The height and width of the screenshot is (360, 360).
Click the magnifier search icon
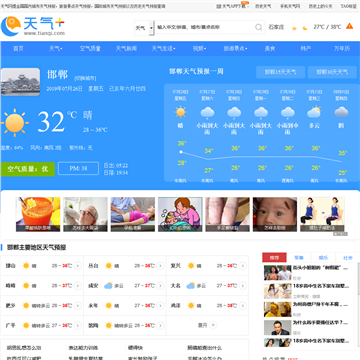coord(259,27)
